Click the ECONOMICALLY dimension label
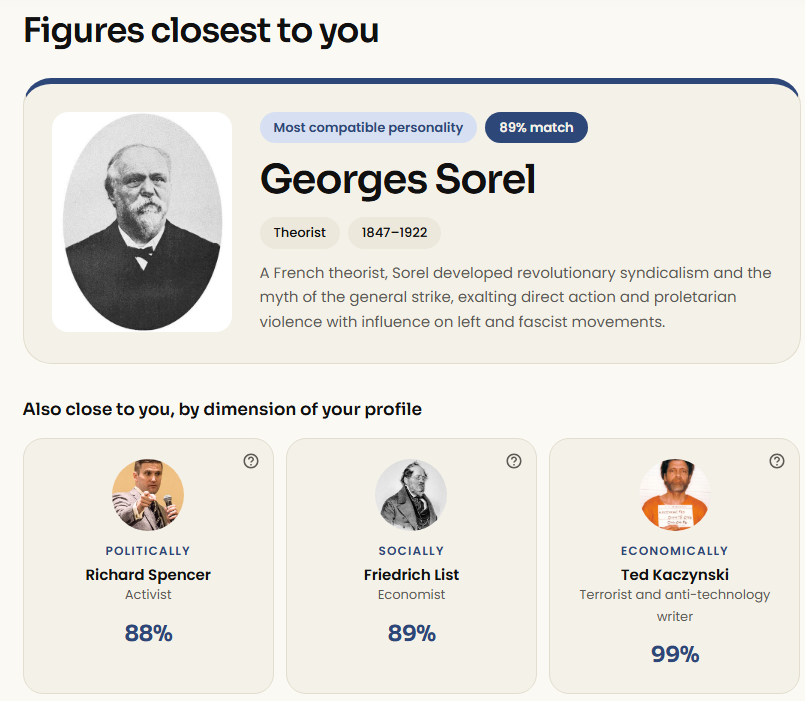 click(675, 551)
